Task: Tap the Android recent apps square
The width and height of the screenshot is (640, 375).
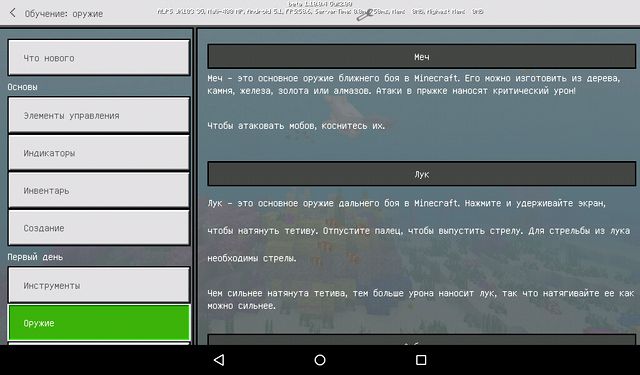Action: tap(421, 359)
